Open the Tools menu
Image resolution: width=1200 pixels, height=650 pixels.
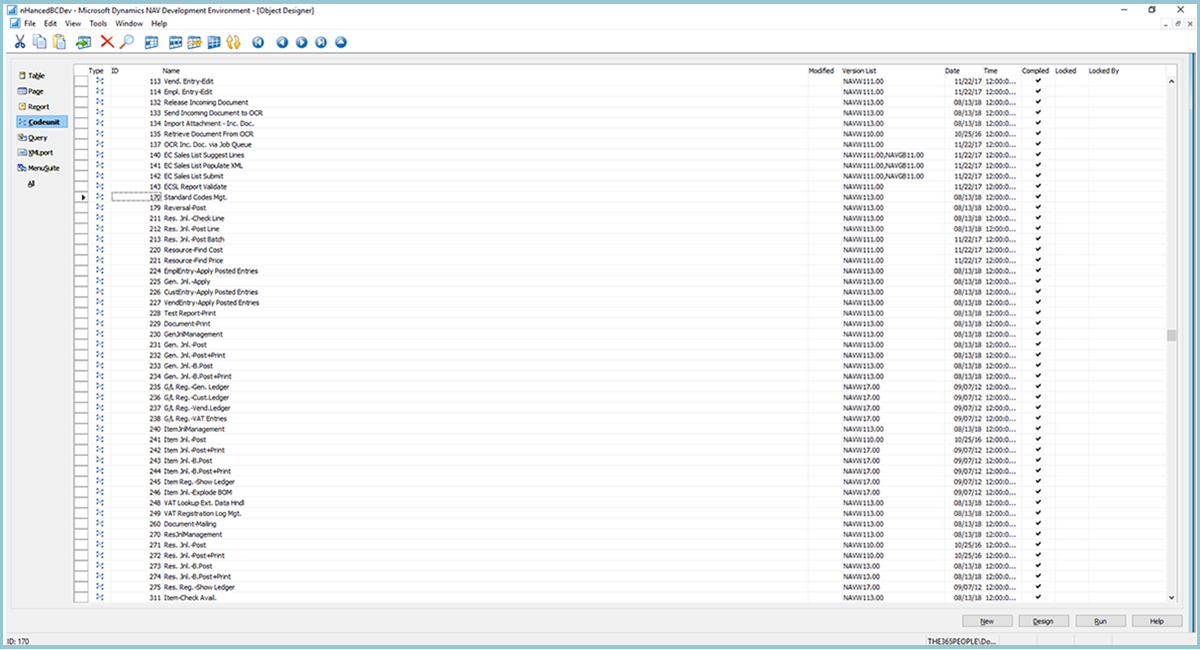tap(98, 23)
